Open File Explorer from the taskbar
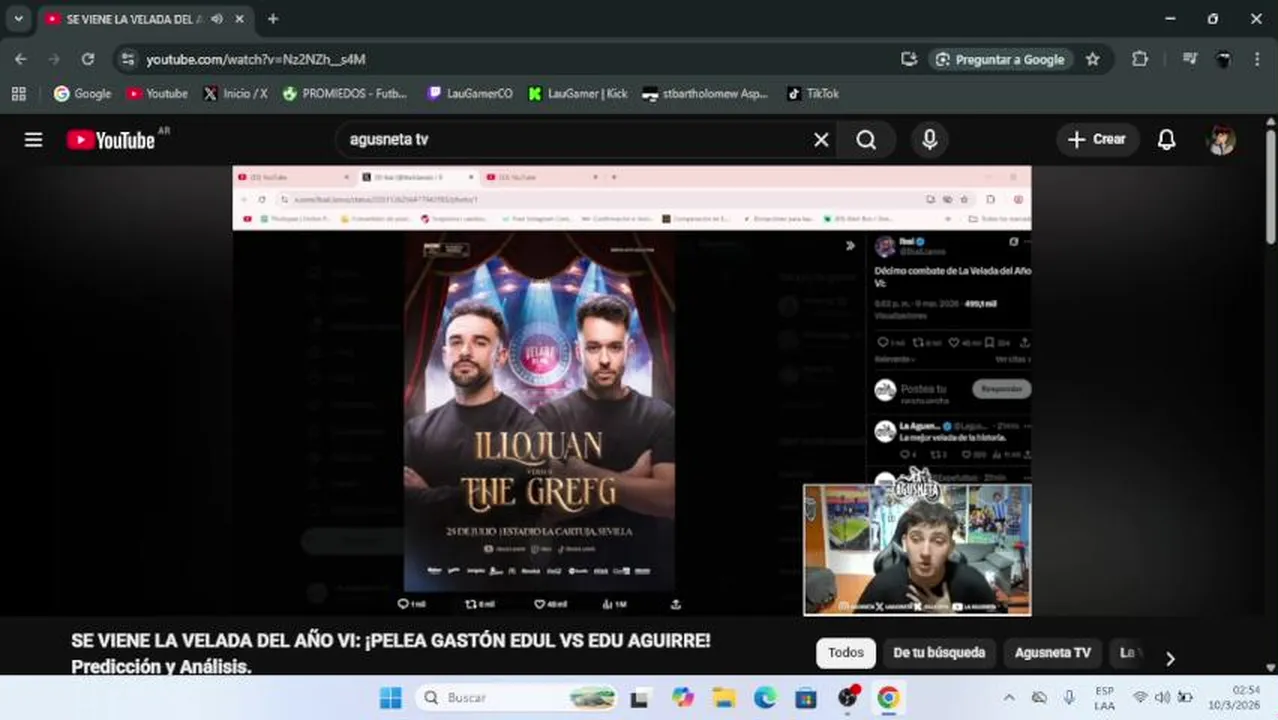The width and height of the screenshot is (1278, 720). 724,698
